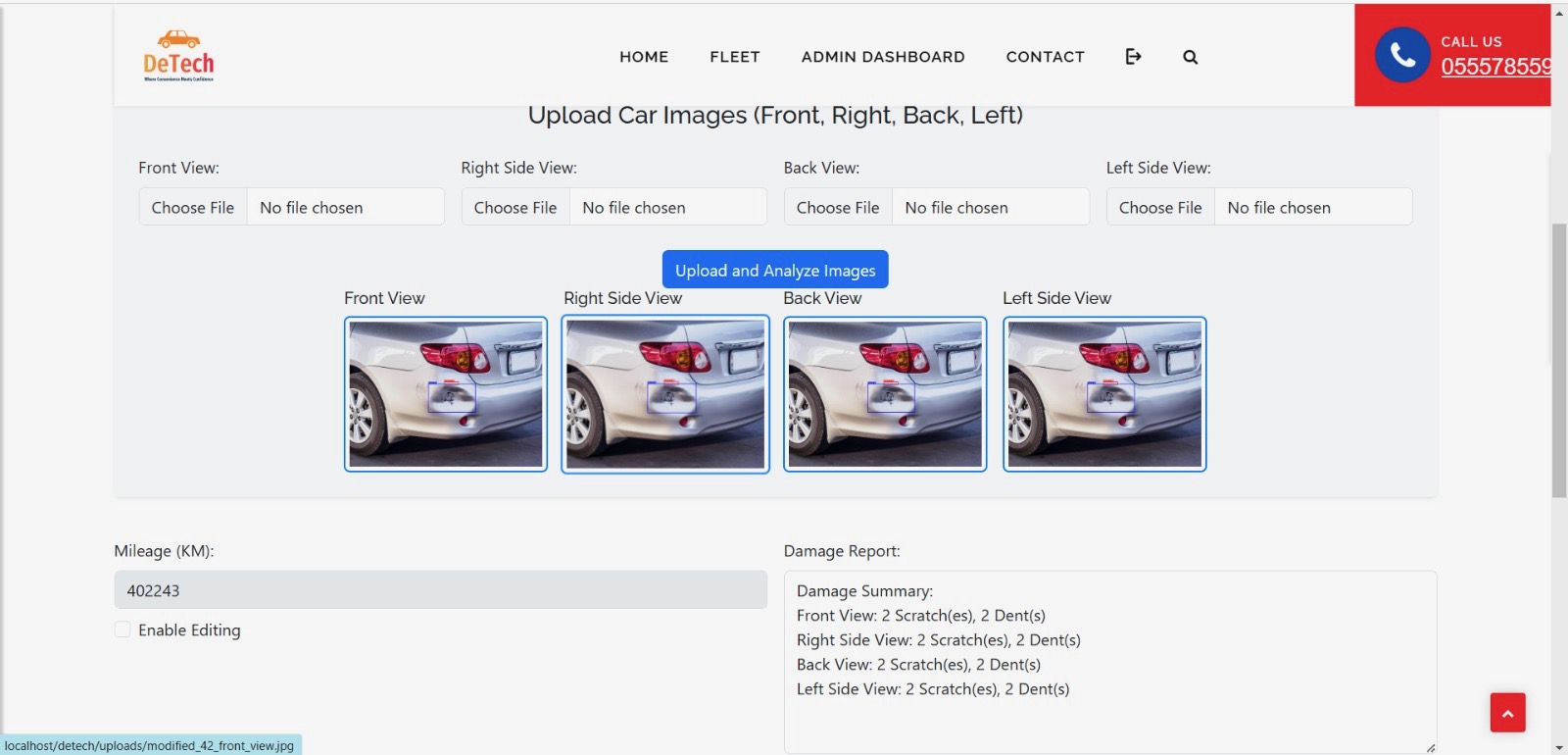The height and width of the screenshot is (755, 1568).
Task: Open the Front View analyzed car thumbnail
Action: pyautogui.click(x=446, y=394)
